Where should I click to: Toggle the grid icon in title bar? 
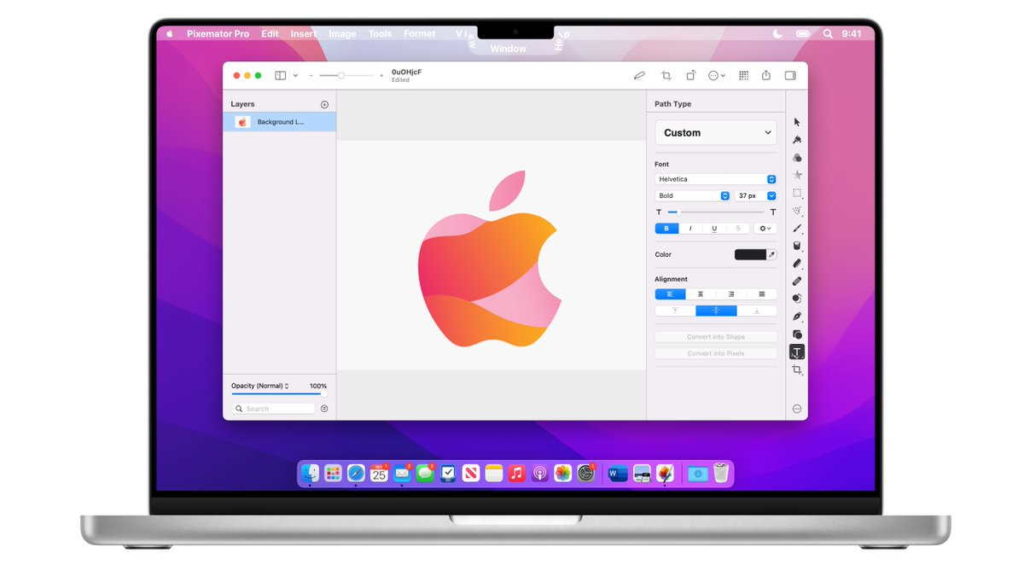tap(743, 76)
